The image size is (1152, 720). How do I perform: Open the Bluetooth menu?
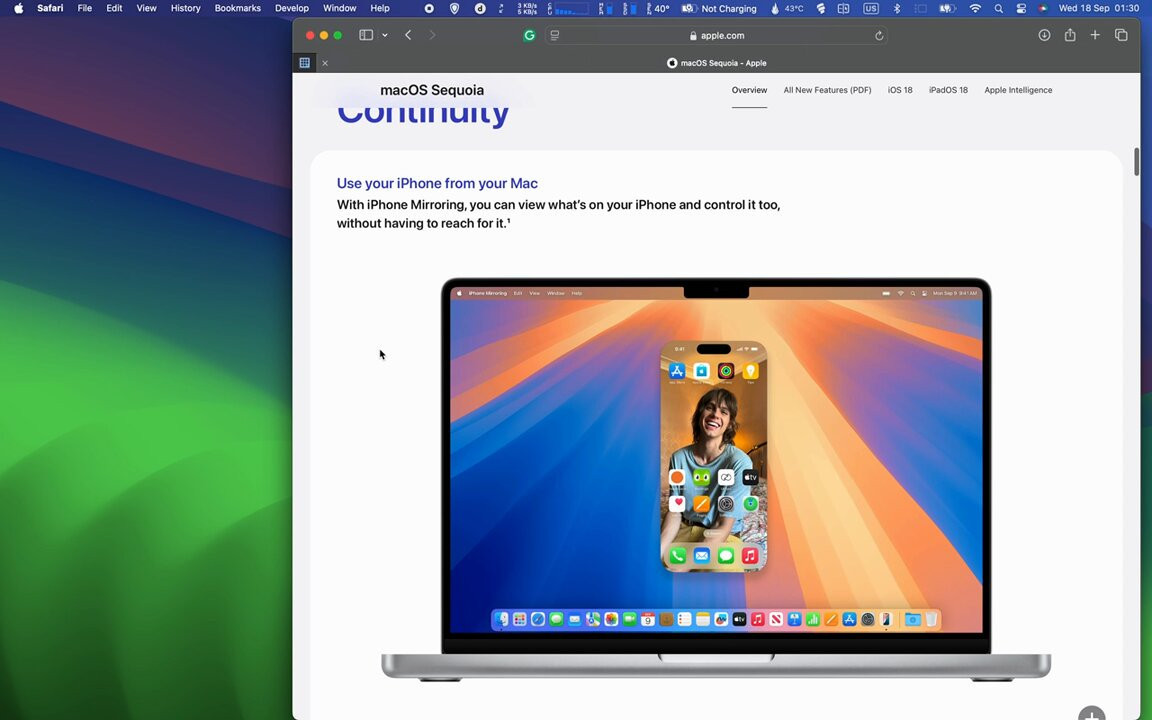(896, 9)
